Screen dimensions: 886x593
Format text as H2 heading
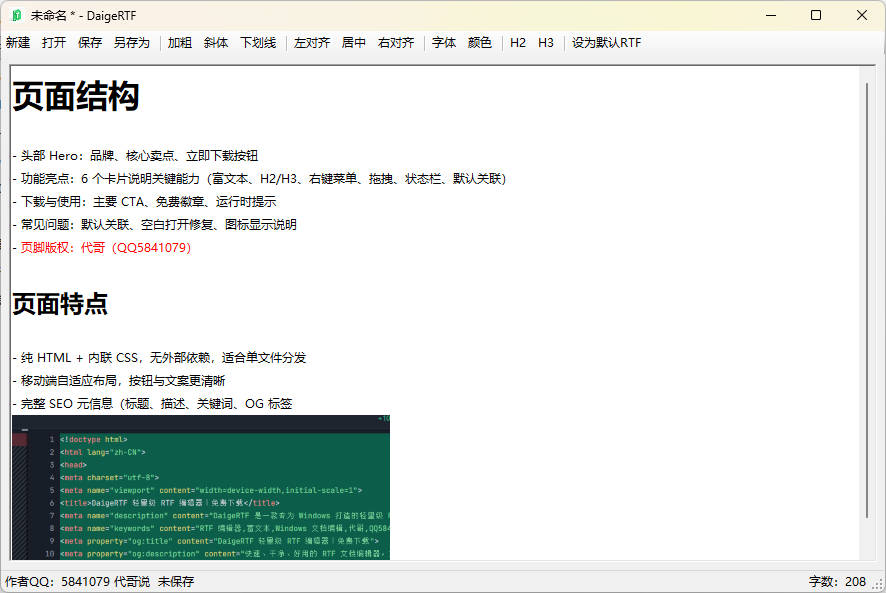coord(518,42)
